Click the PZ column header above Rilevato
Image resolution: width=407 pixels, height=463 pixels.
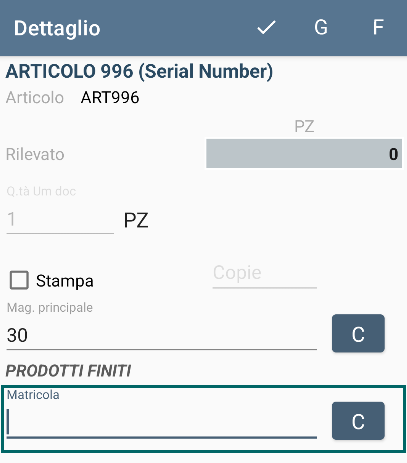(x=304, y=126)
